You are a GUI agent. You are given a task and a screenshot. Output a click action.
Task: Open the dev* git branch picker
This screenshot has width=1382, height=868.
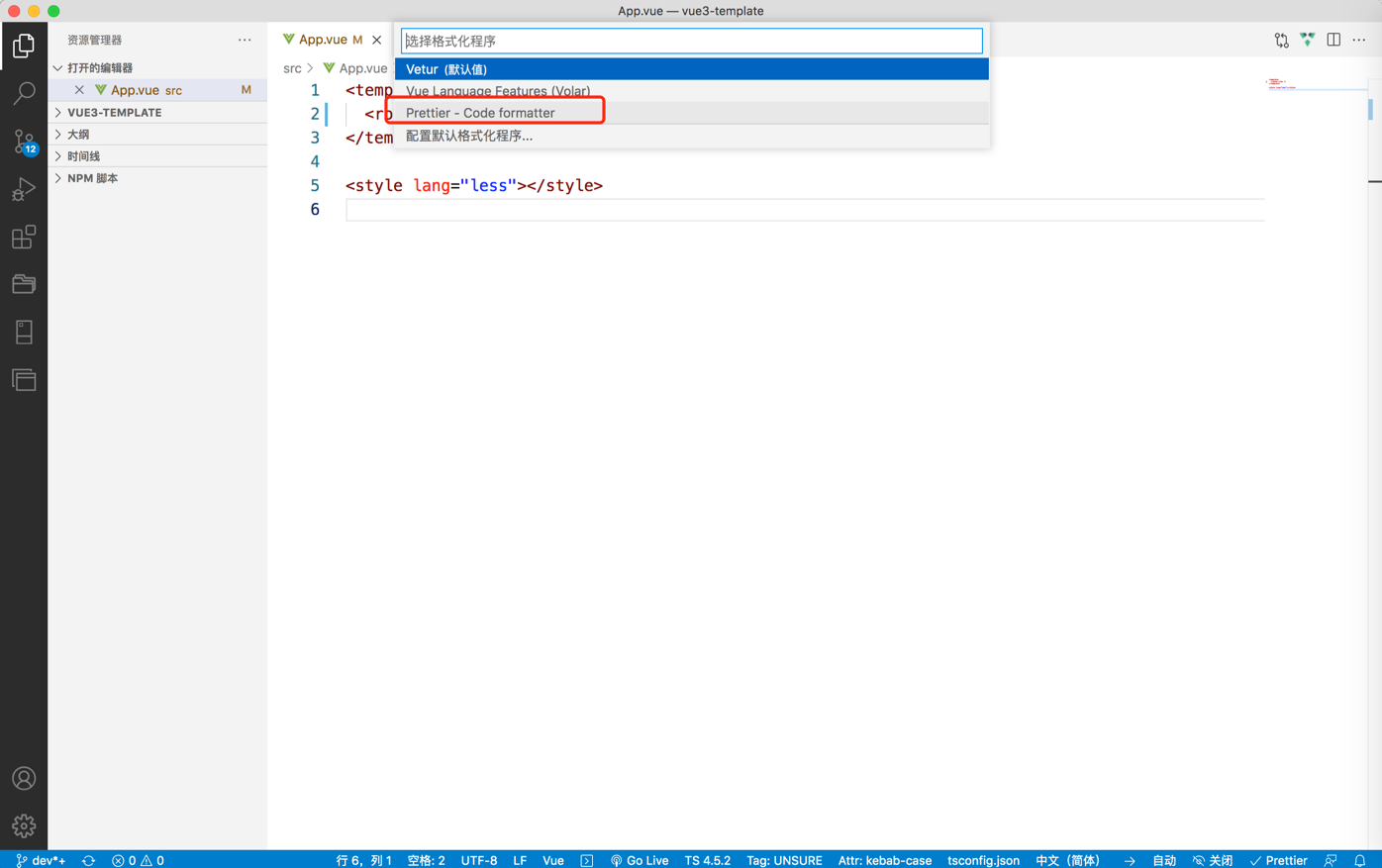point(41,860)
